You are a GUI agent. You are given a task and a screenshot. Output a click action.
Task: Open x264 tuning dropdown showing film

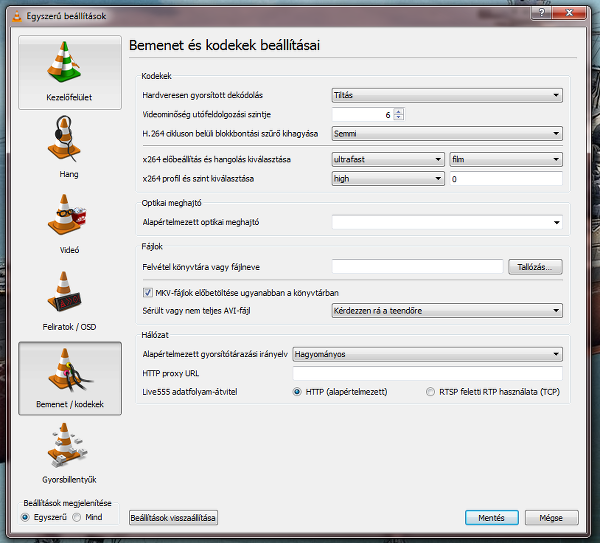506,159
